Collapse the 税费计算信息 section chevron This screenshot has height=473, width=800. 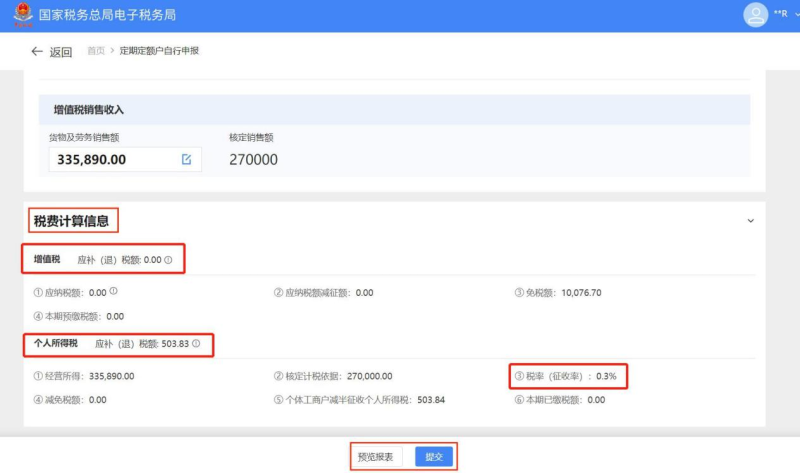tap(750, 220)
